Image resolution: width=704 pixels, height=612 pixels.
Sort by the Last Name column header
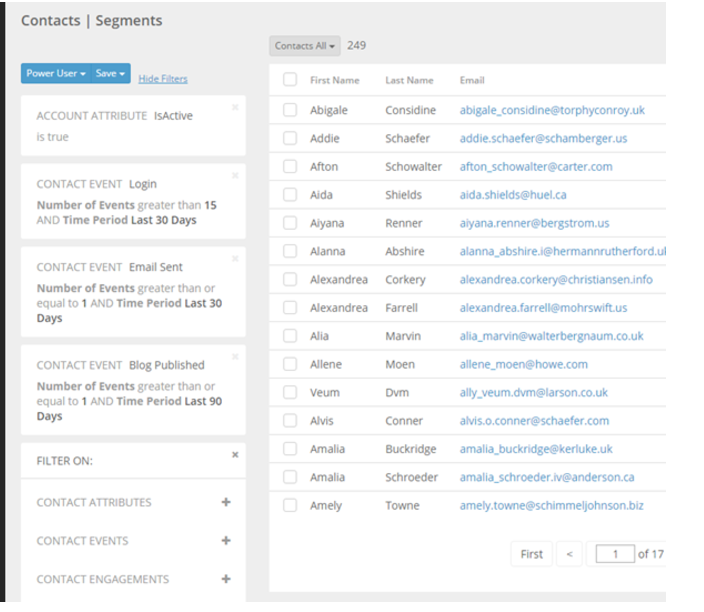(x=409, y=80)
